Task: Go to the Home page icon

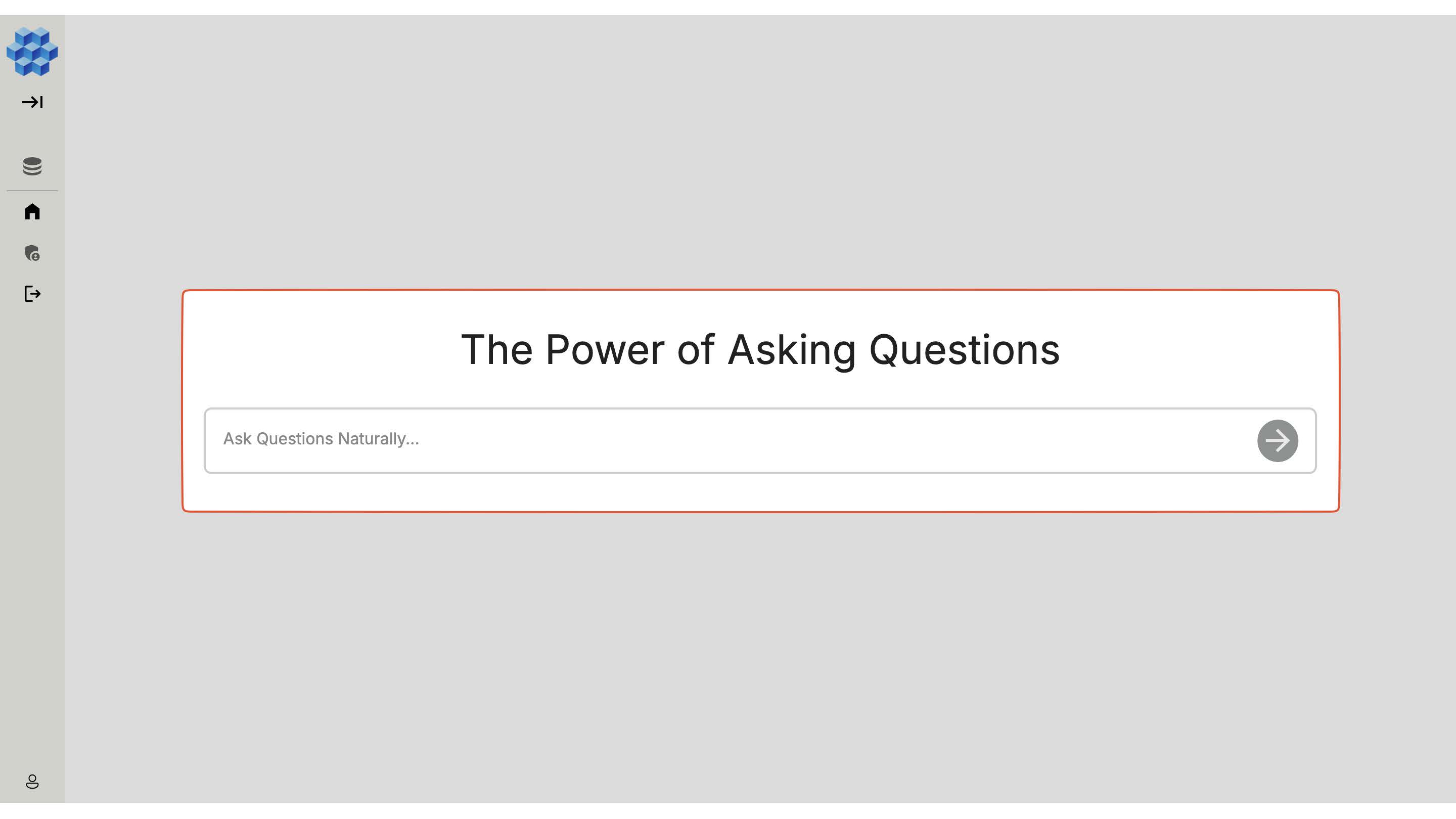Action: (x=32, y=211)
